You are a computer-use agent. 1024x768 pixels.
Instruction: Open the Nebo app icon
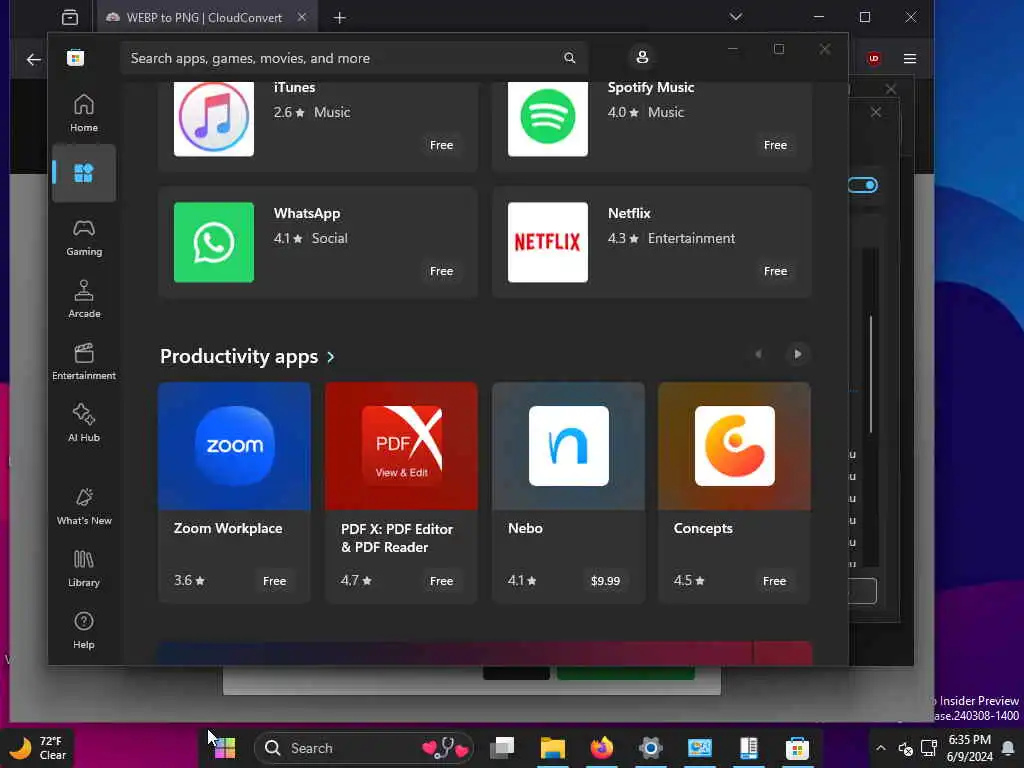coord(568,446)
